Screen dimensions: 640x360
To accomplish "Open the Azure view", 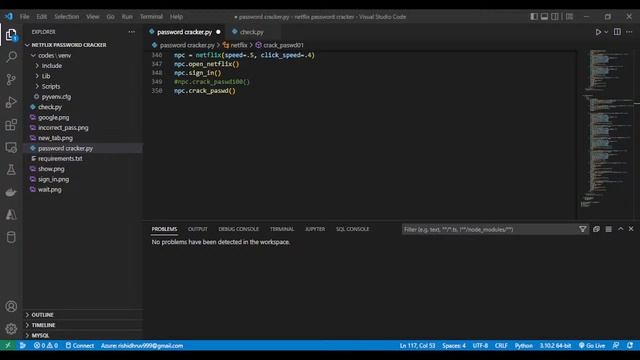I will (x=11, y=214).
